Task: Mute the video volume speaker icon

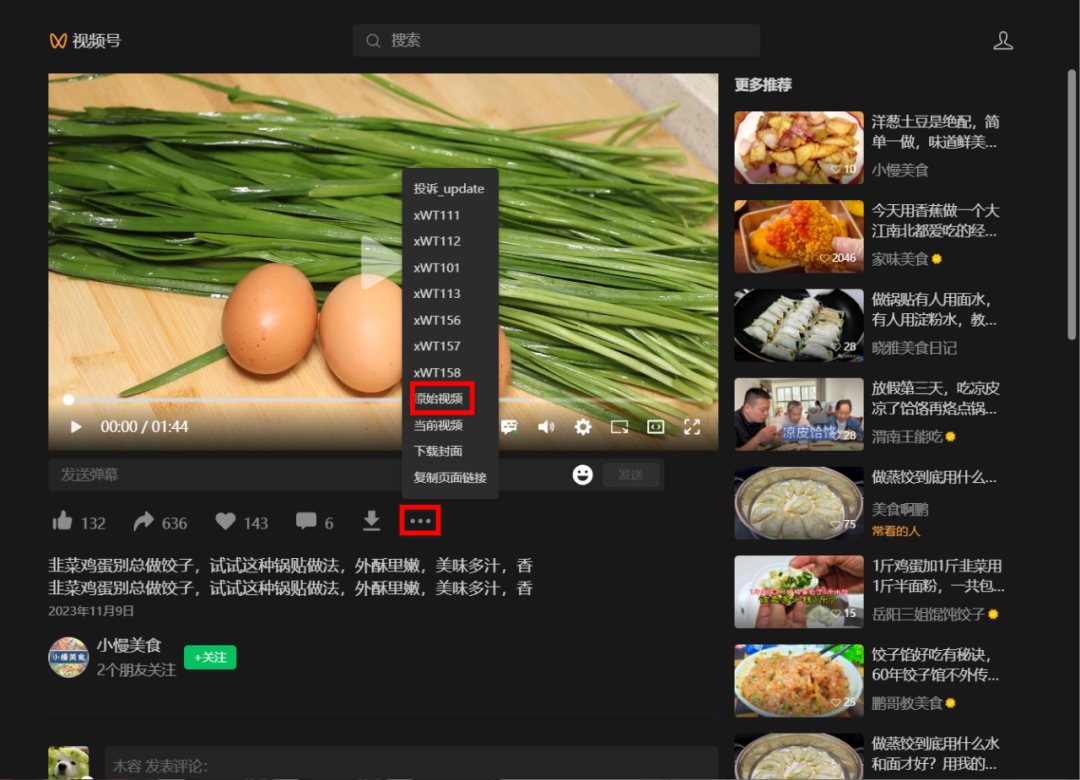Action: (546, 427)
